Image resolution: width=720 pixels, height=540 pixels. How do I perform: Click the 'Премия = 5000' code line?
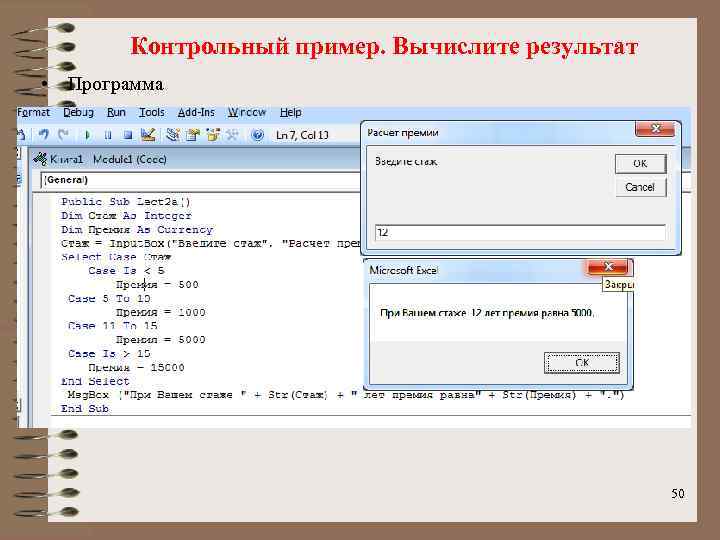pyautogui.click(x=161, y=340)
